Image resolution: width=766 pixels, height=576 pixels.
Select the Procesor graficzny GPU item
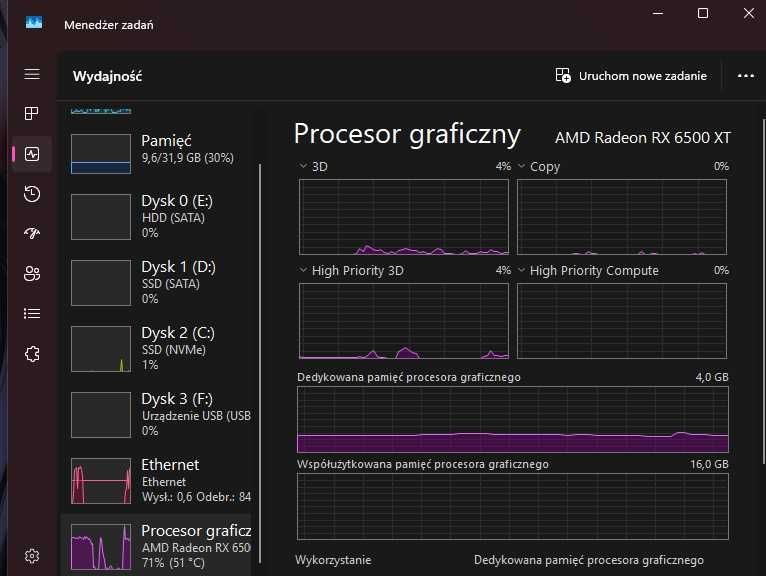156,545
